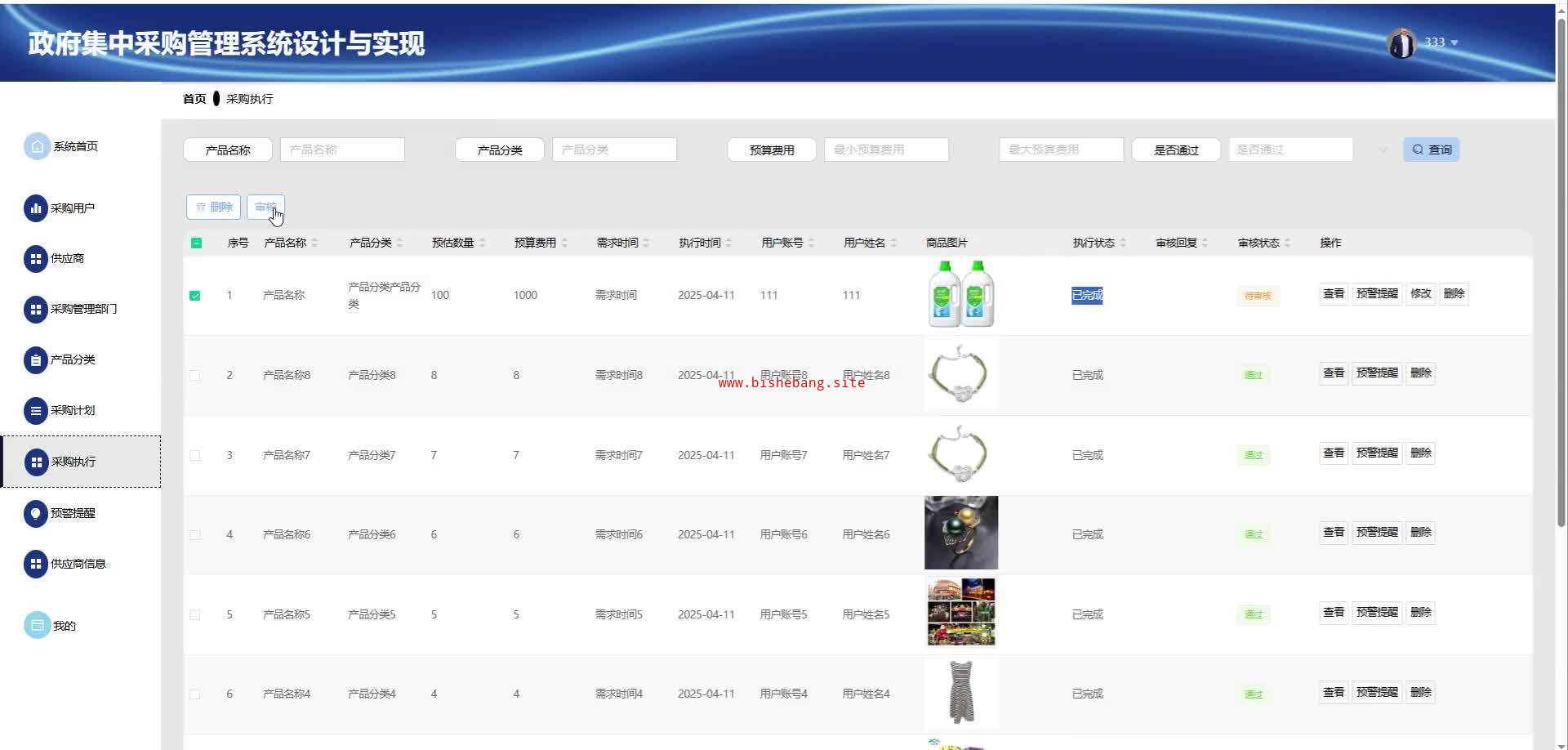Click the 供应商 grid icon in sidebar

[35, 259]
